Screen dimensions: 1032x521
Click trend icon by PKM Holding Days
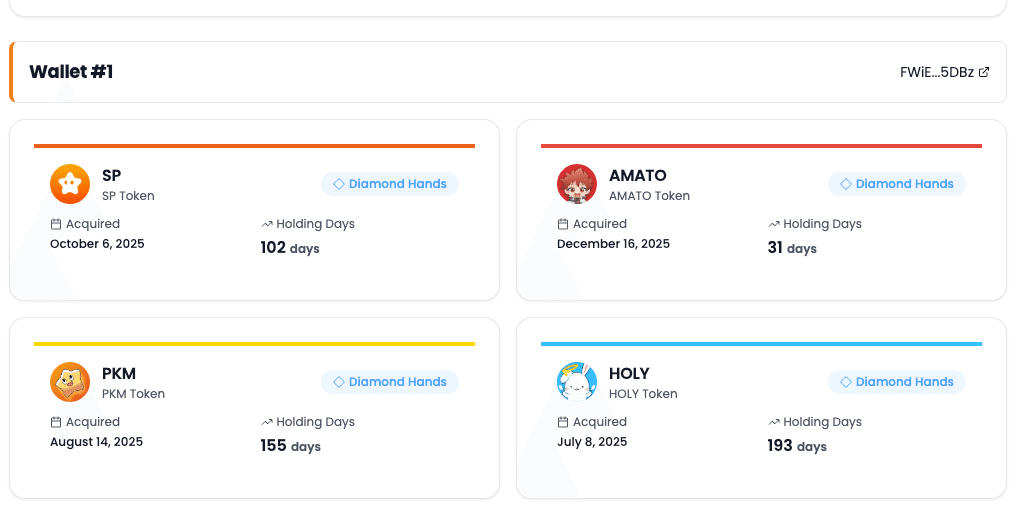[266, 422]
